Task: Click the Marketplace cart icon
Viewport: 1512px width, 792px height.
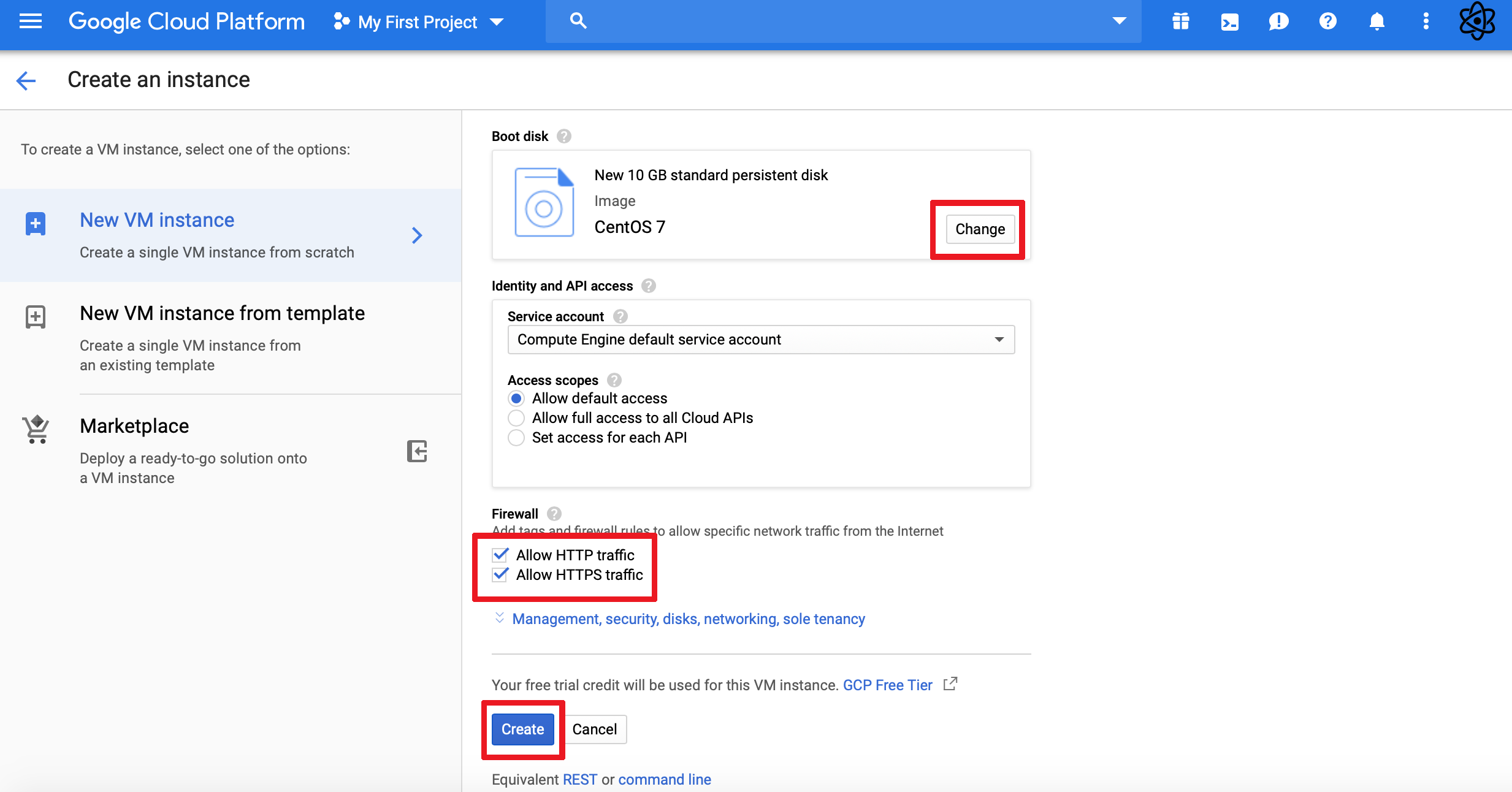Action: [36, 429]
